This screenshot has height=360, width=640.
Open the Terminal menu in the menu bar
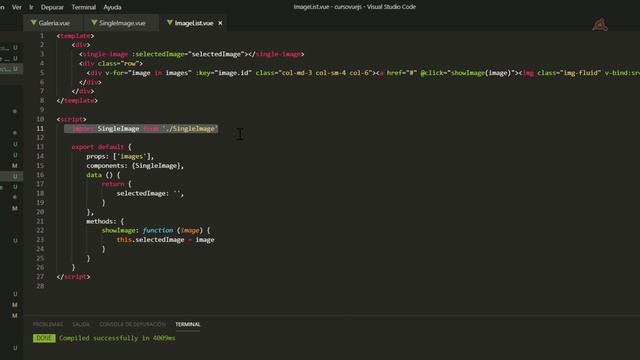click(83, 7)
